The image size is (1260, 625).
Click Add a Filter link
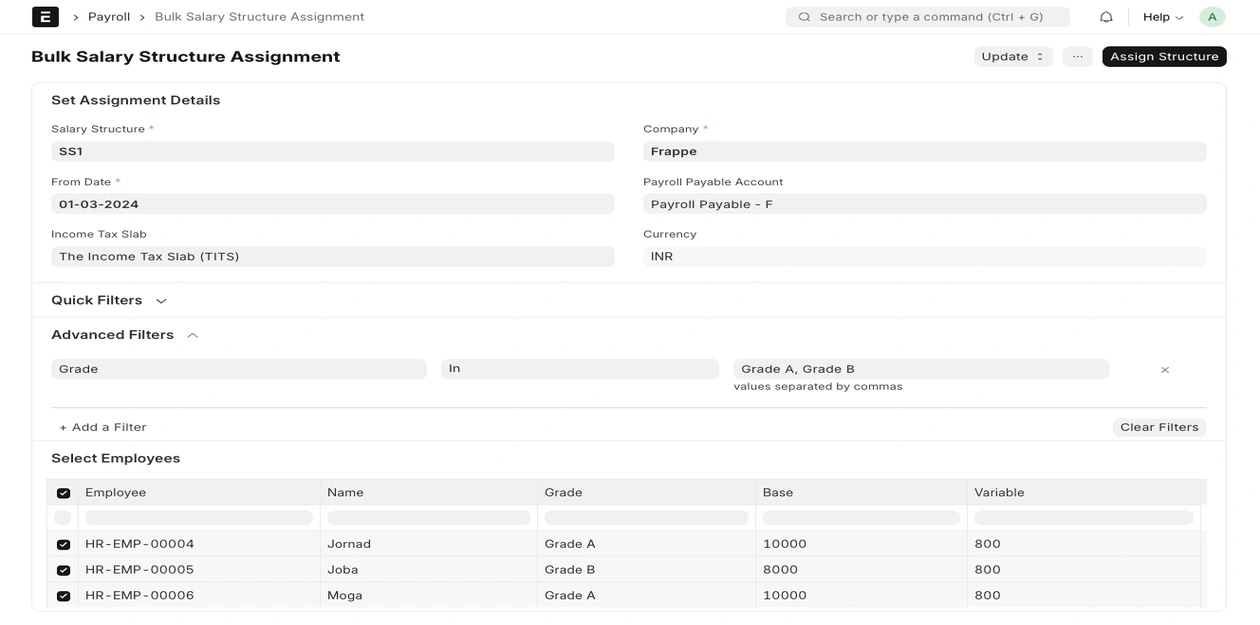coord(103,427)
